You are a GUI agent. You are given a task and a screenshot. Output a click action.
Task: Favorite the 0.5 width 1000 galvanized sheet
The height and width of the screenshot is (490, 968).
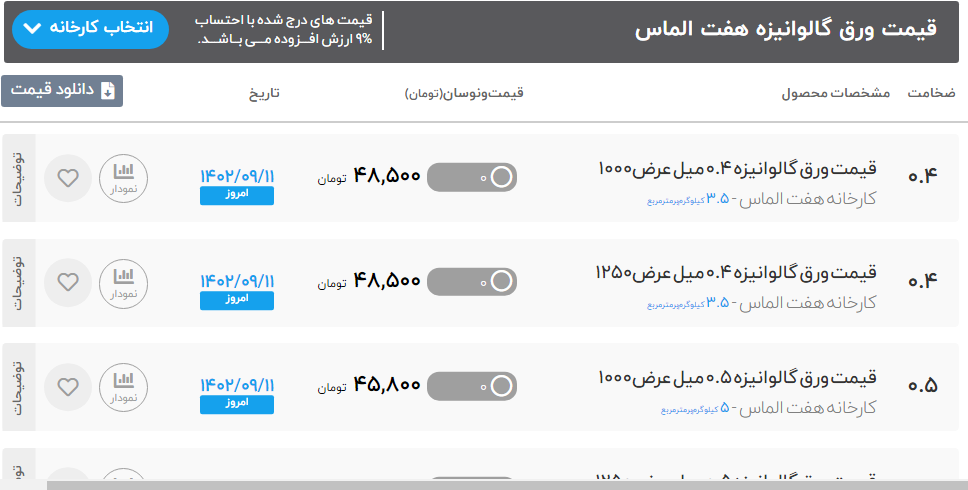click(x=68, y=386)
